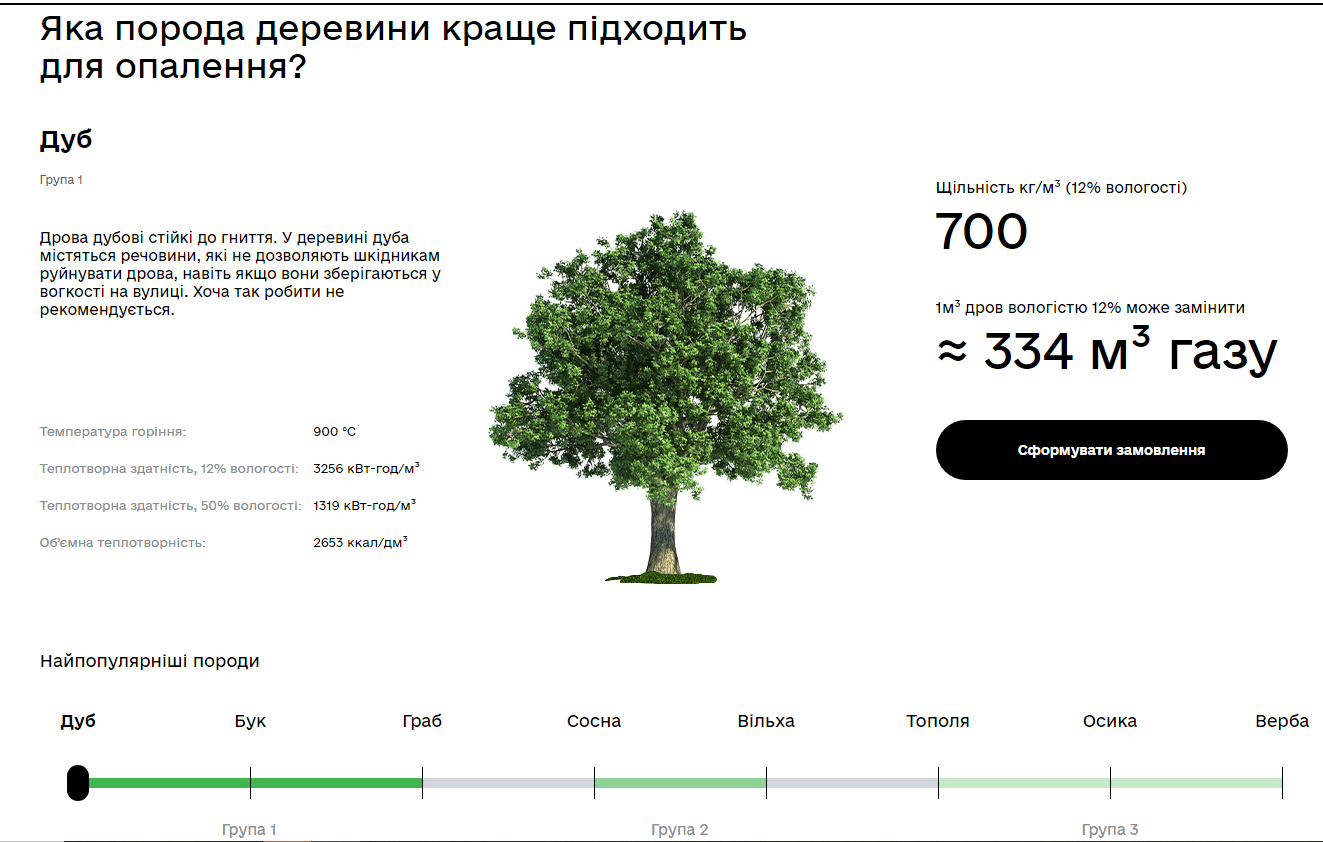Select the Осика species label
The image size is (1323, 842).
(1109, 720)
